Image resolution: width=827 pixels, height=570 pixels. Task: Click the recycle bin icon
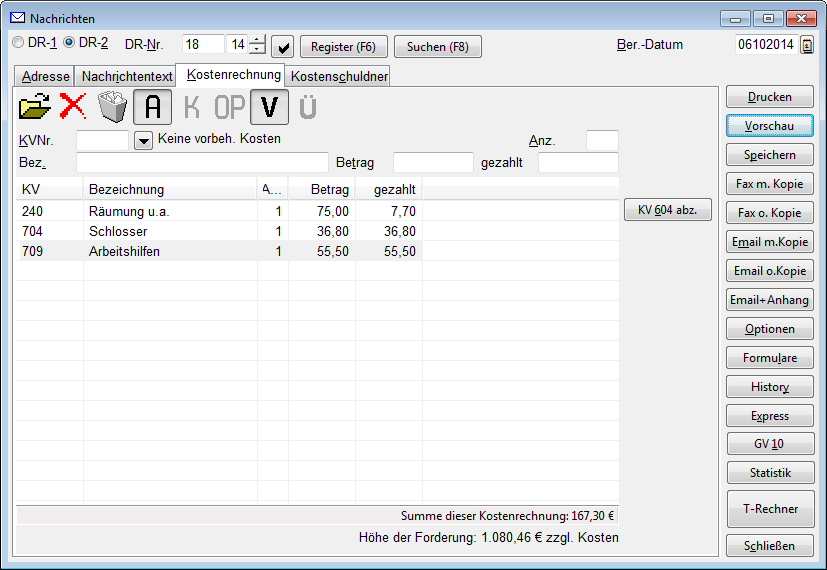(x=112, y=106)
